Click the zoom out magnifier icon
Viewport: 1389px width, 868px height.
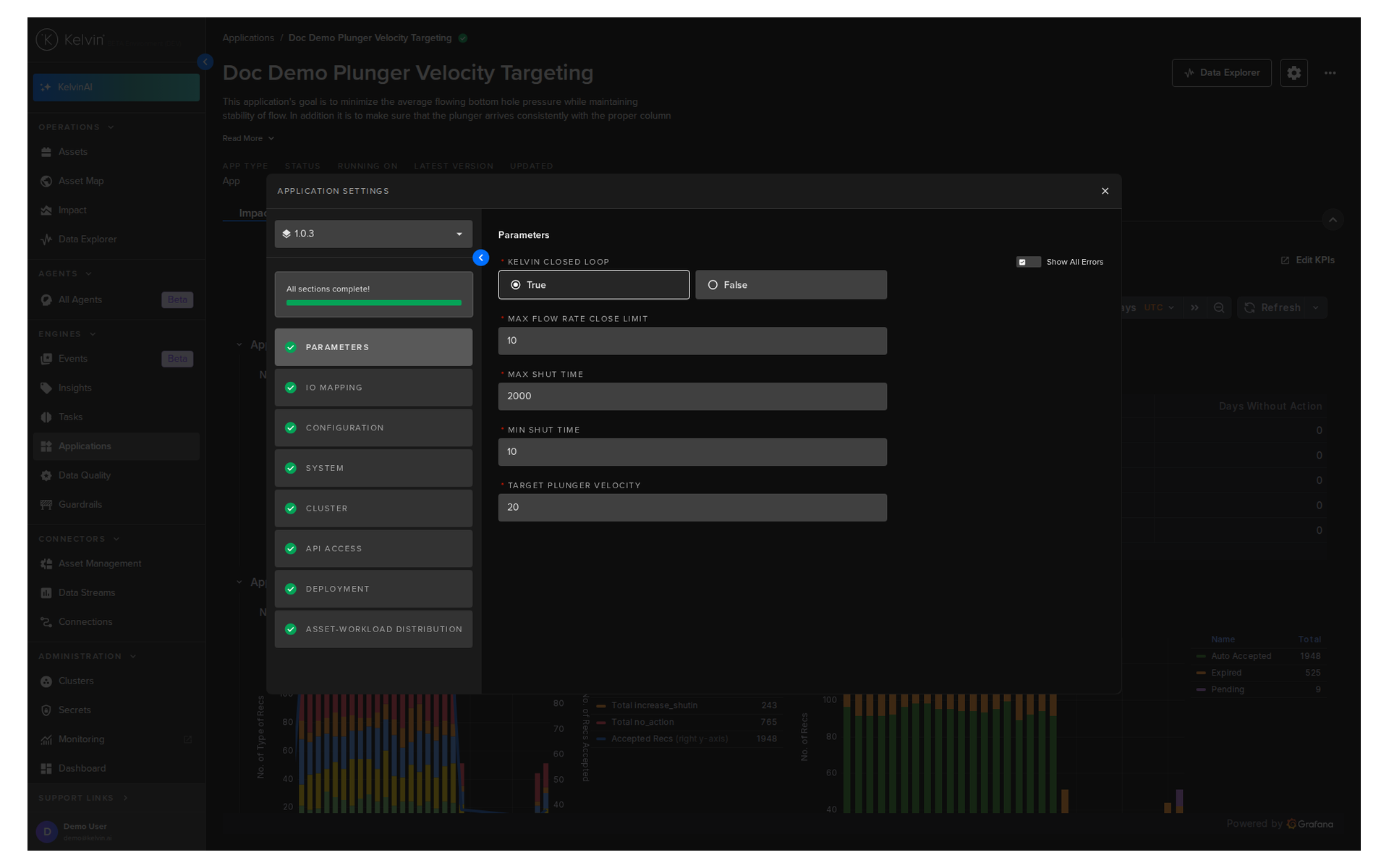(x=1219, y=307)
